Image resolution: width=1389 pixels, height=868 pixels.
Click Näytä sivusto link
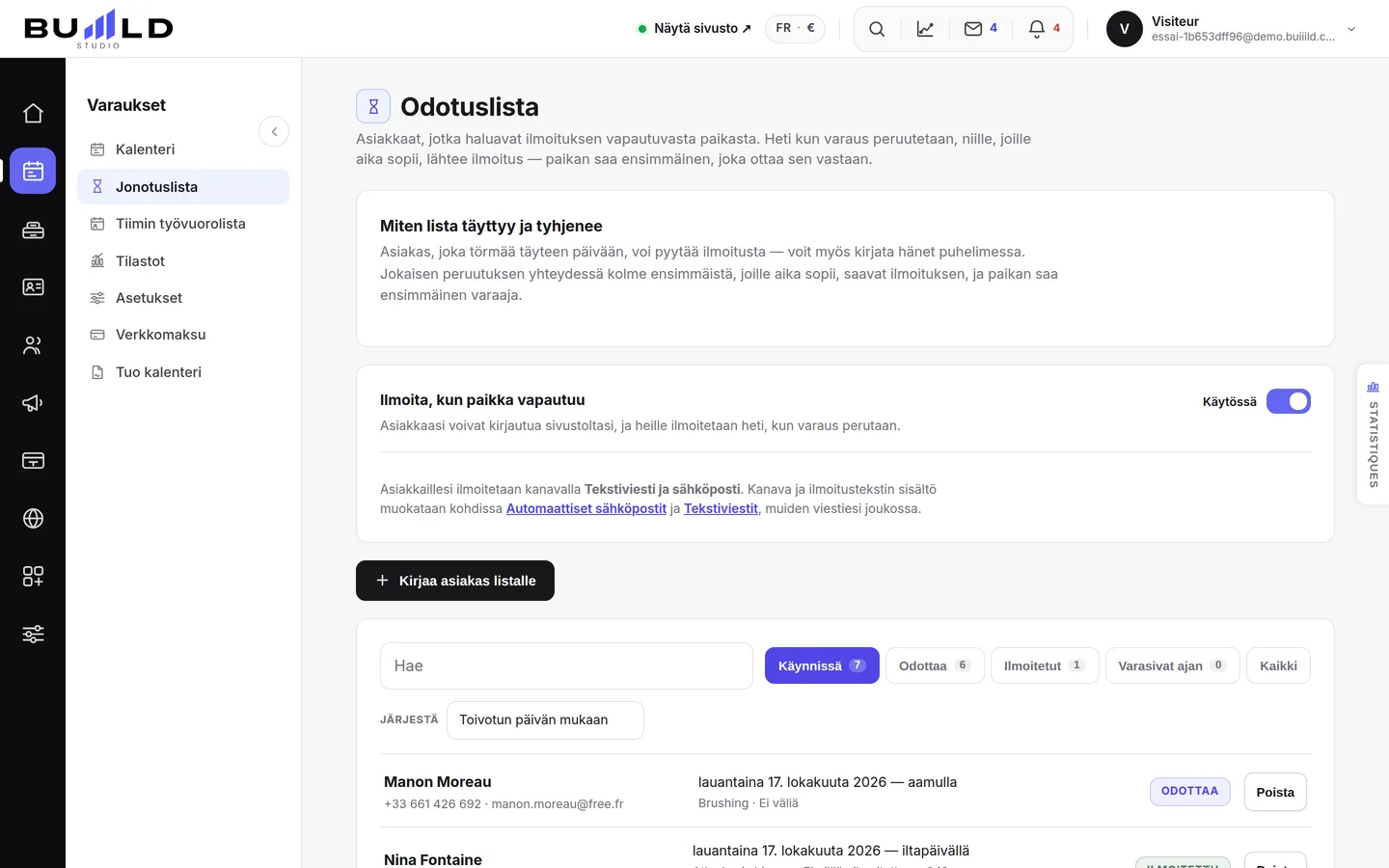[694, 29]
